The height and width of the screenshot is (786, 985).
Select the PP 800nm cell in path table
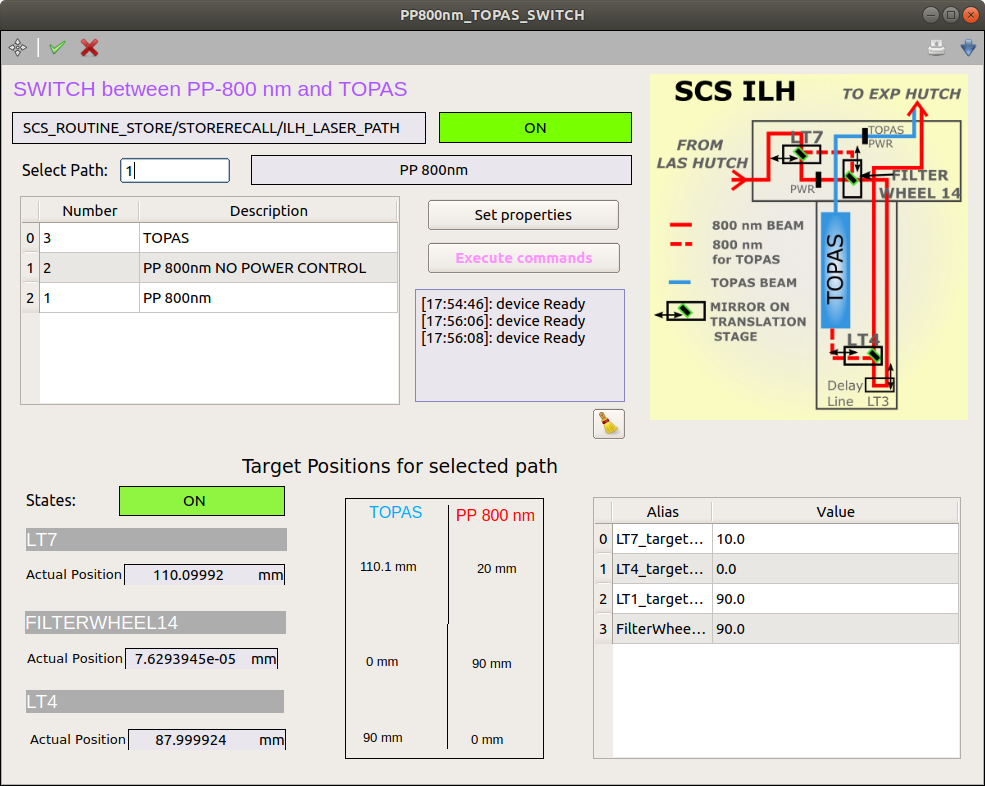tap(268, 298)
